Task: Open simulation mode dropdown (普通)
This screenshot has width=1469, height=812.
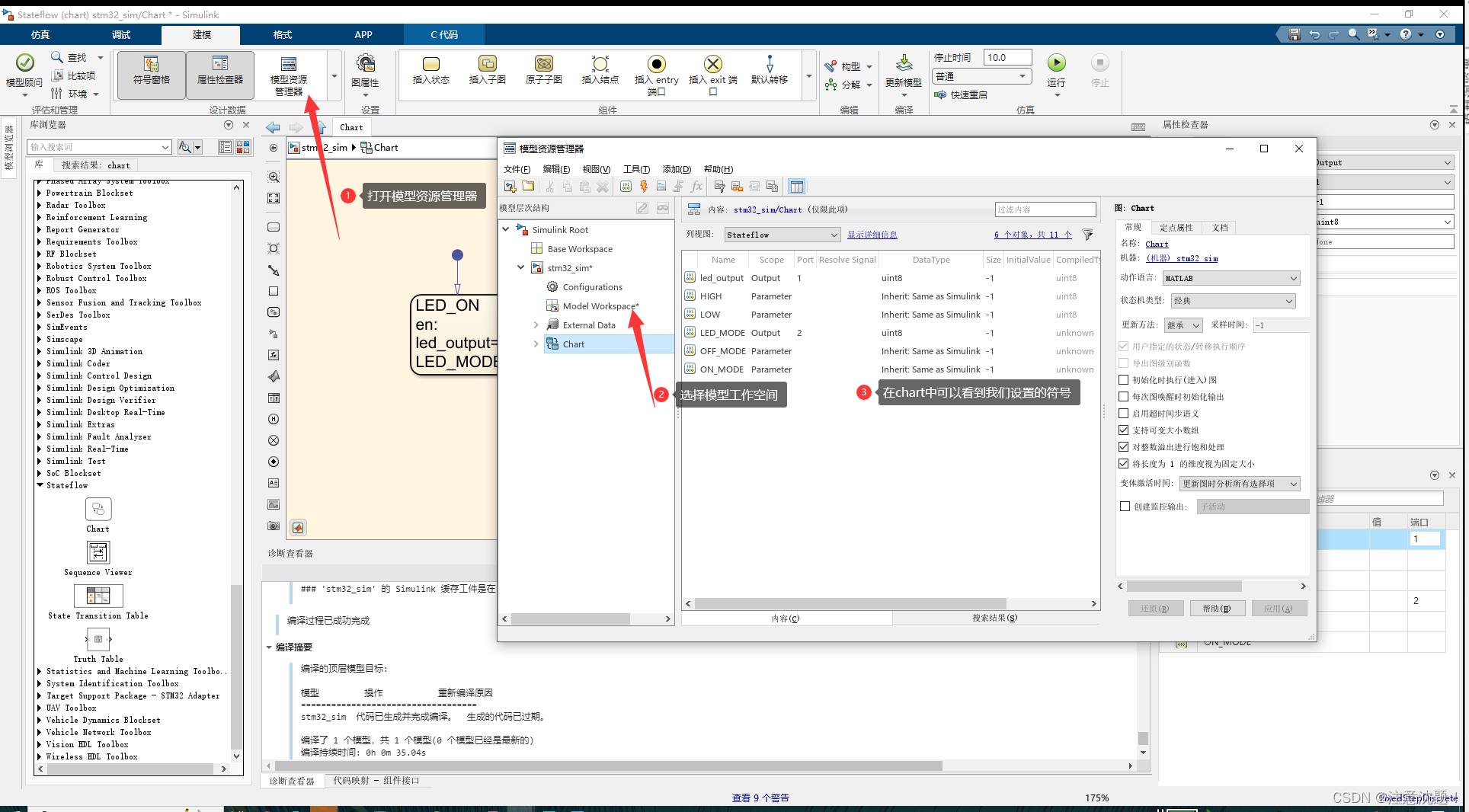Action: 982,76
